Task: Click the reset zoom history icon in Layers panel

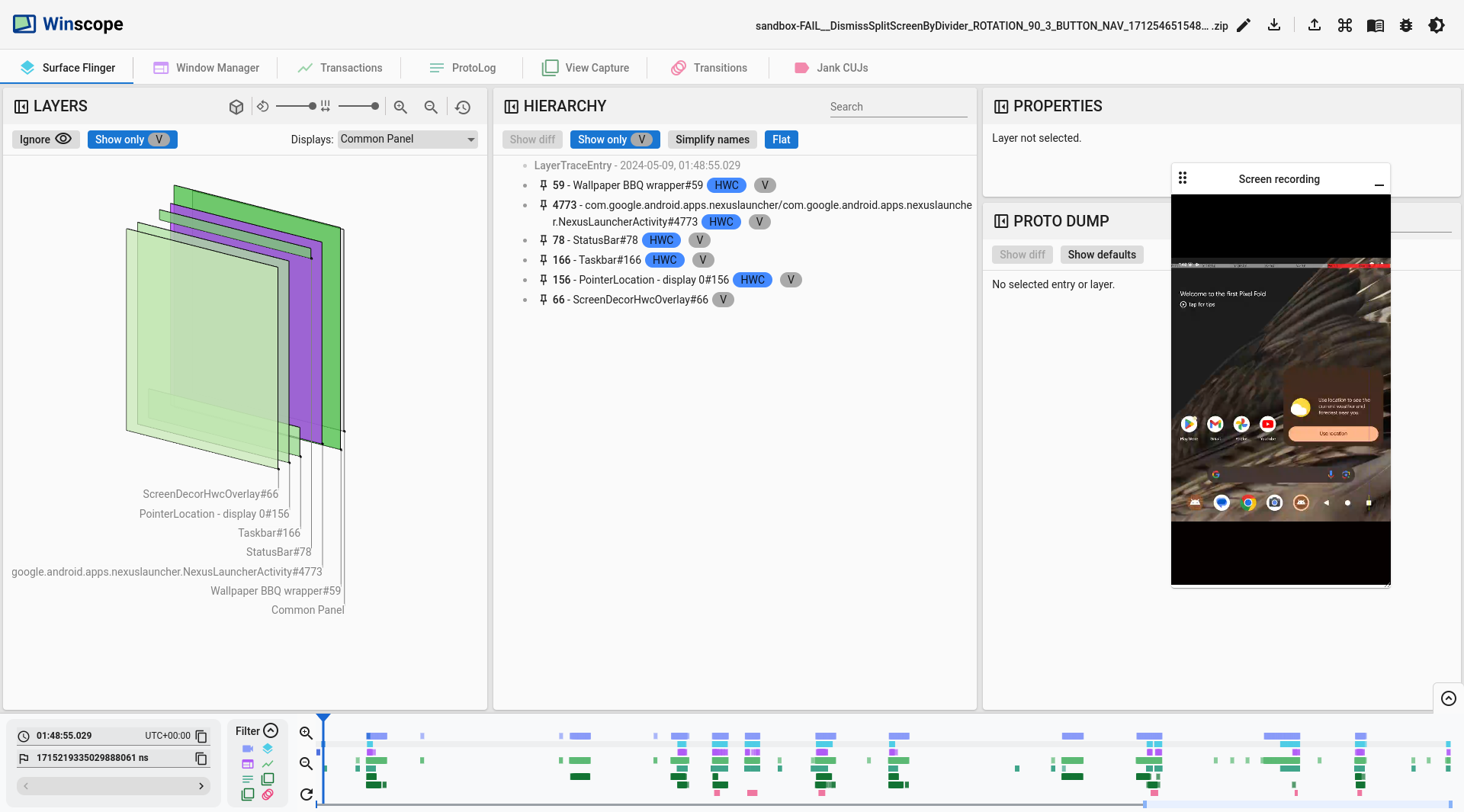Action: (463, 107)
